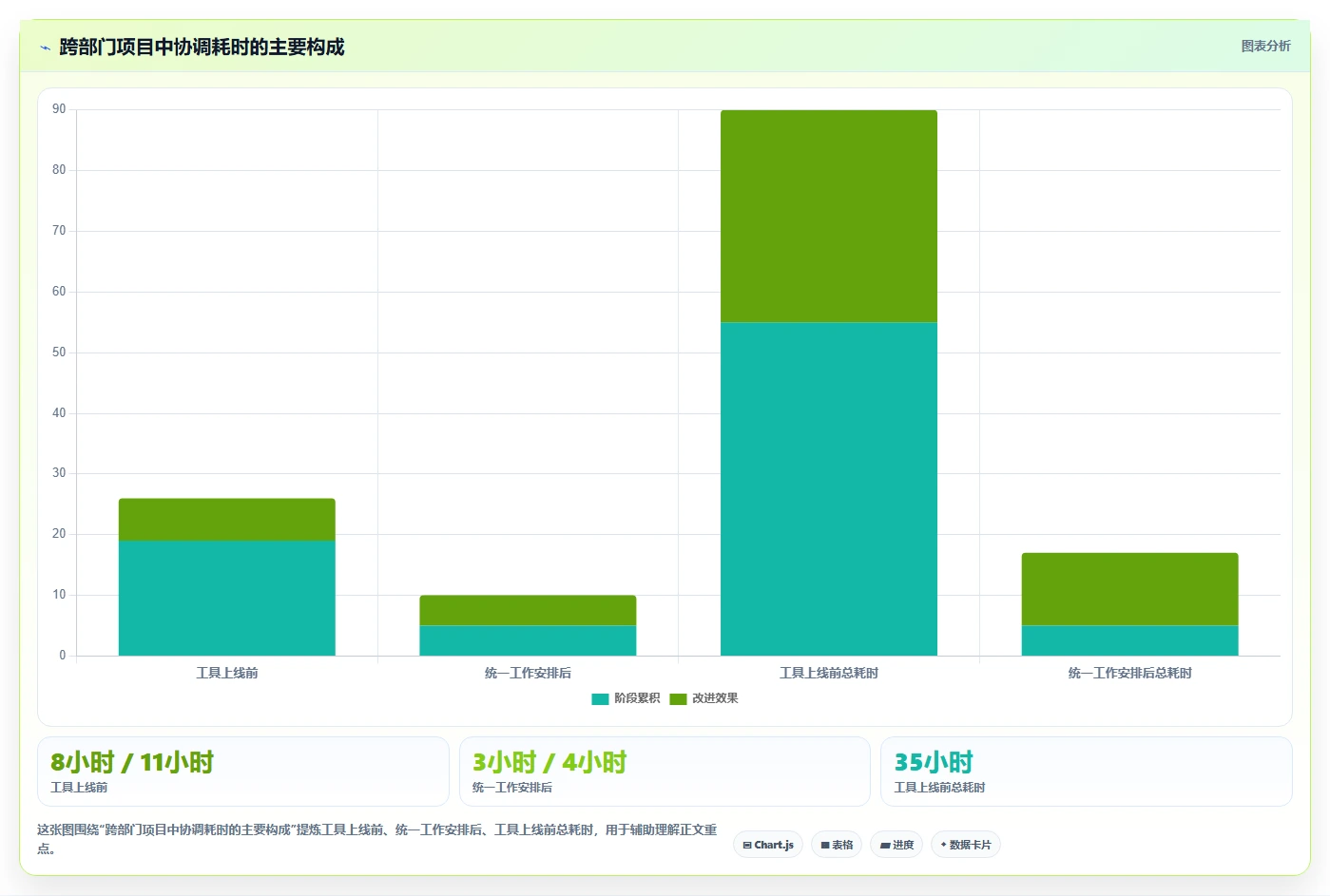The image size is (1330, 896).
Task: Click the 工具上线前总耗时 caption under 35小时
Action: [x=939, y=788]
